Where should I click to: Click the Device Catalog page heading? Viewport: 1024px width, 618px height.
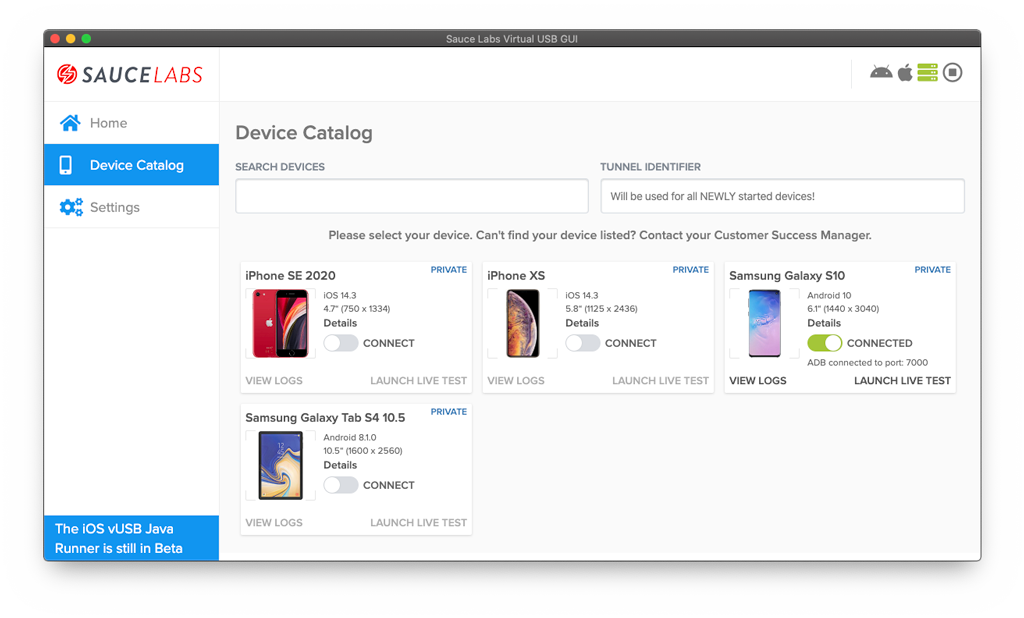(304, 133)
